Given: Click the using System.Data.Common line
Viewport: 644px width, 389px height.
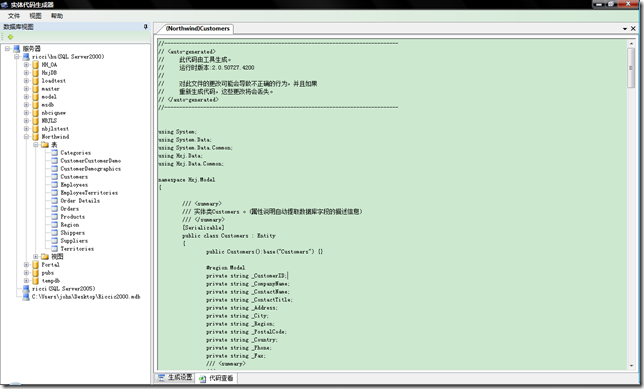Looking at the screenshot, I should click(x=196, y=148).
